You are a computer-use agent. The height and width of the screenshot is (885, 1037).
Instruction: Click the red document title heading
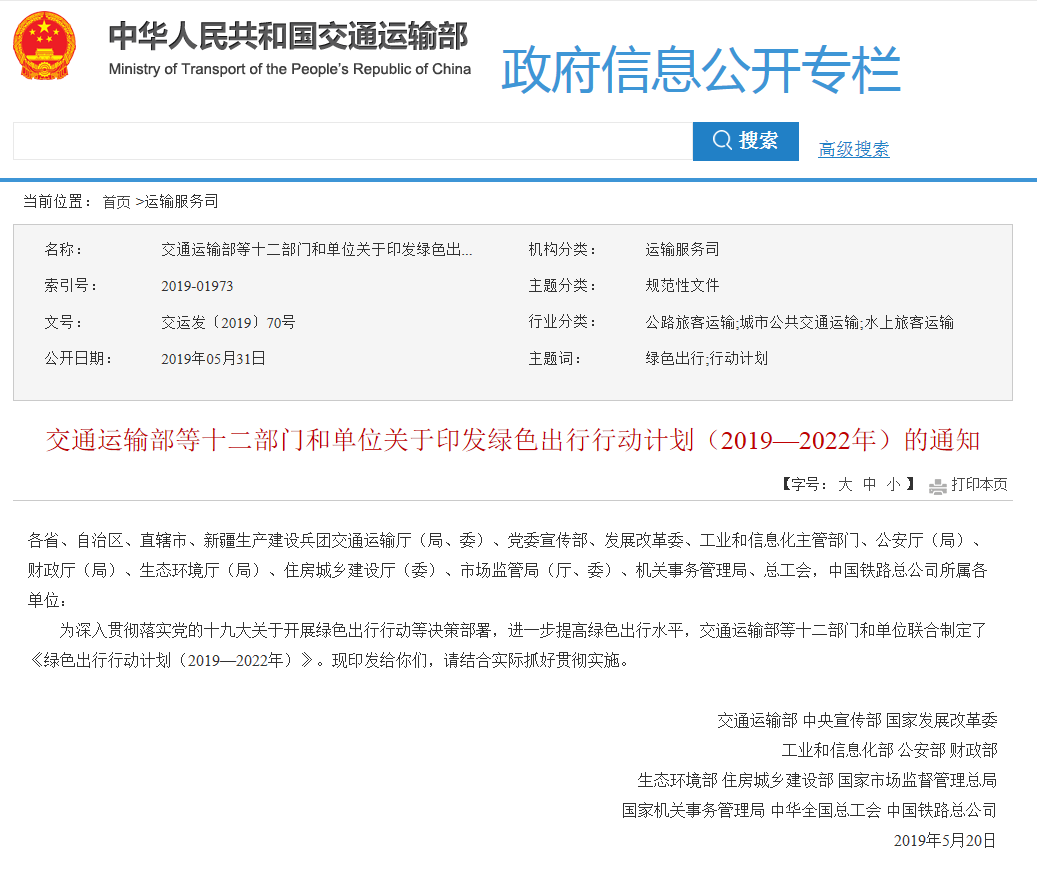(513, 441)
